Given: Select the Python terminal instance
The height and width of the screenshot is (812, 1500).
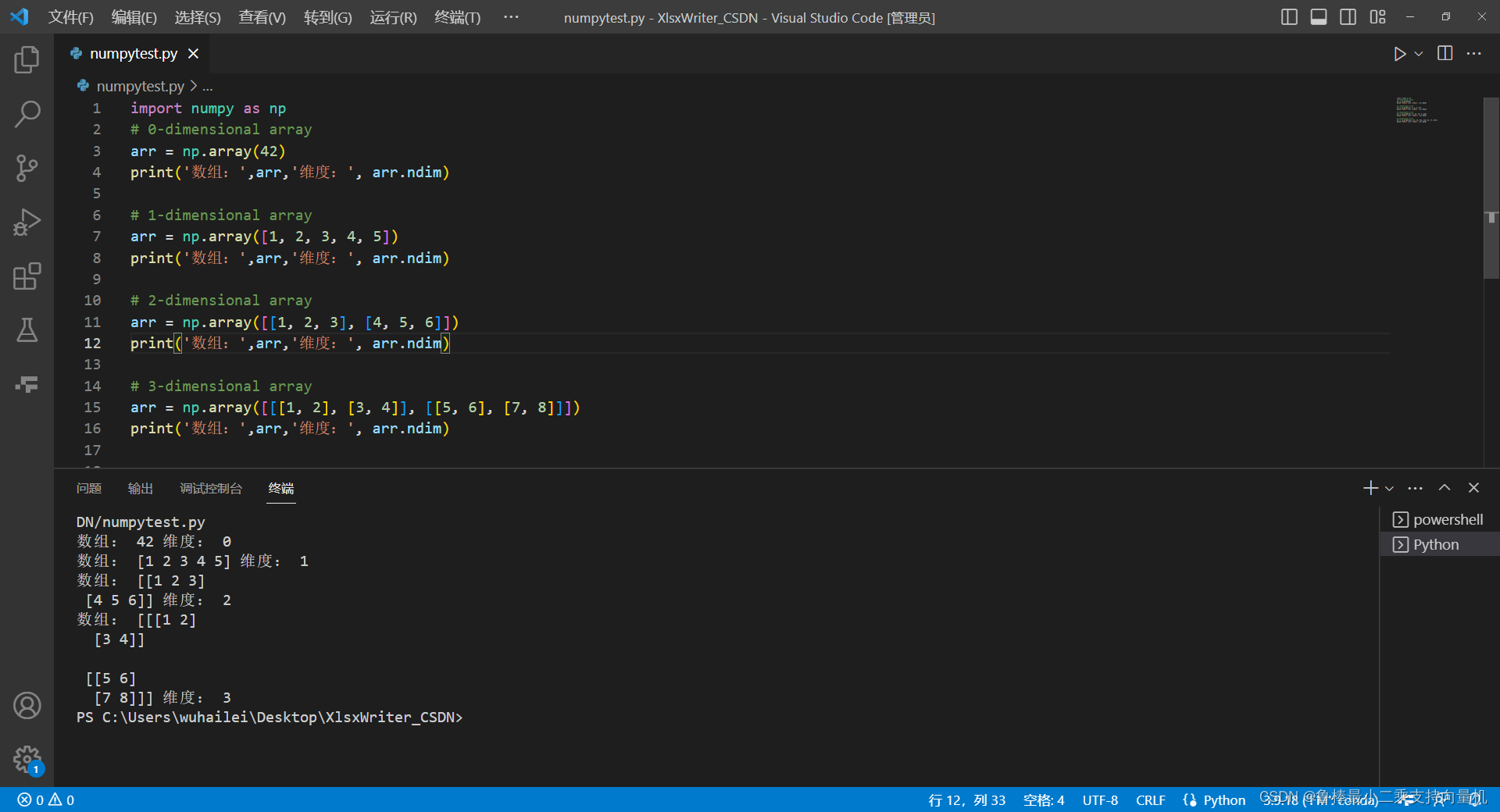Looking at the screenshot, I should (x=1440, y=545).
